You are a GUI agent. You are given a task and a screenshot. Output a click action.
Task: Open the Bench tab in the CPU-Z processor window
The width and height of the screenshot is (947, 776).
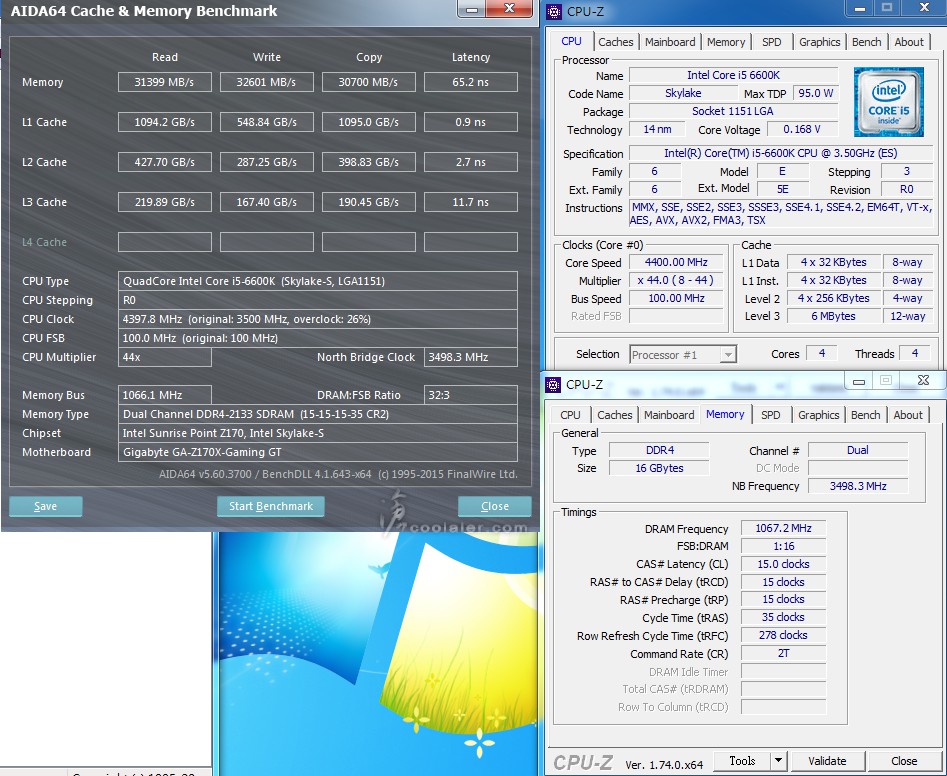(867, 42)
